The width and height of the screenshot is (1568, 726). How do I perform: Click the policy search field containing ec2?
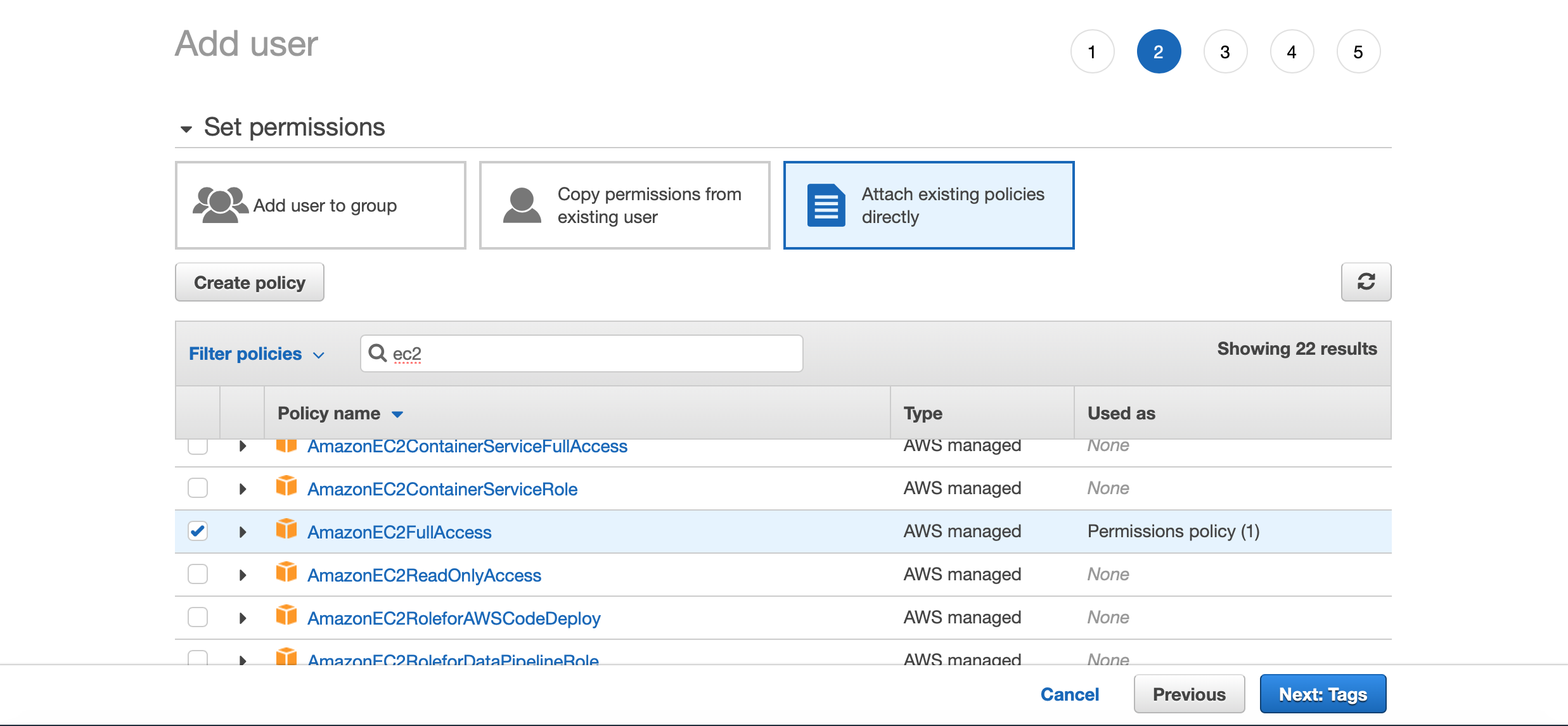(582, 353)
